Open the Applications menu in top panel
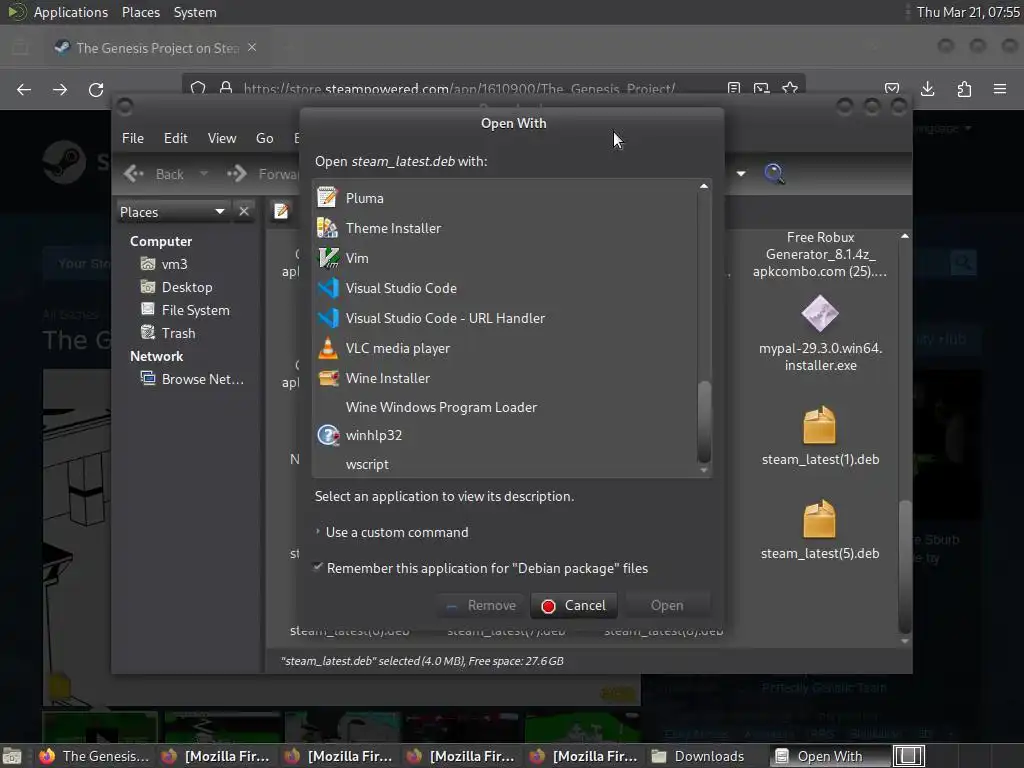 [71, 12]
